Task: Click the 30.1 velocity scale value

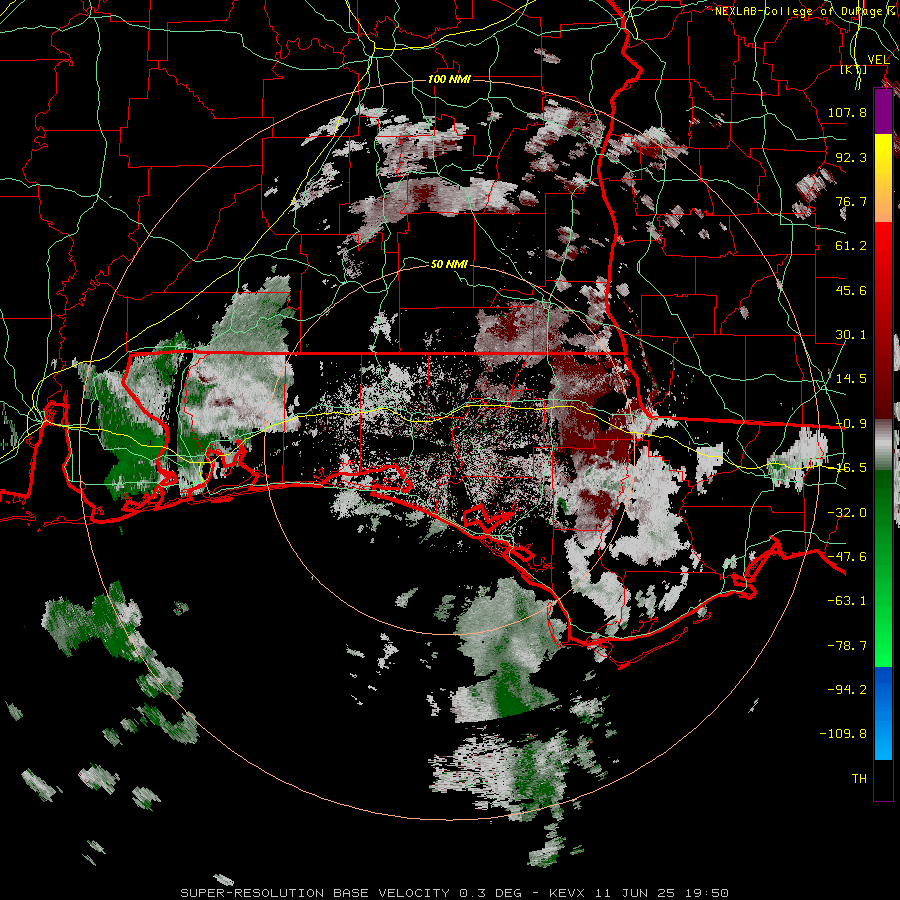Action: [851, 335]
